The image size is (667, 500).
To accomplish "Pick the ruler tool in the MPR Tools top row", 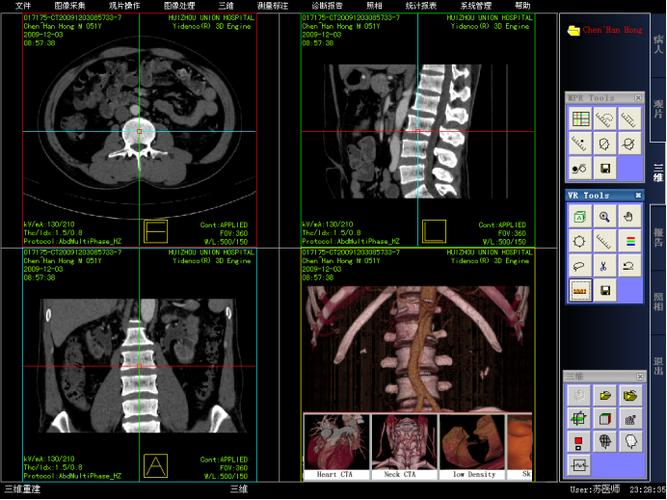I will tap(629, 118).
